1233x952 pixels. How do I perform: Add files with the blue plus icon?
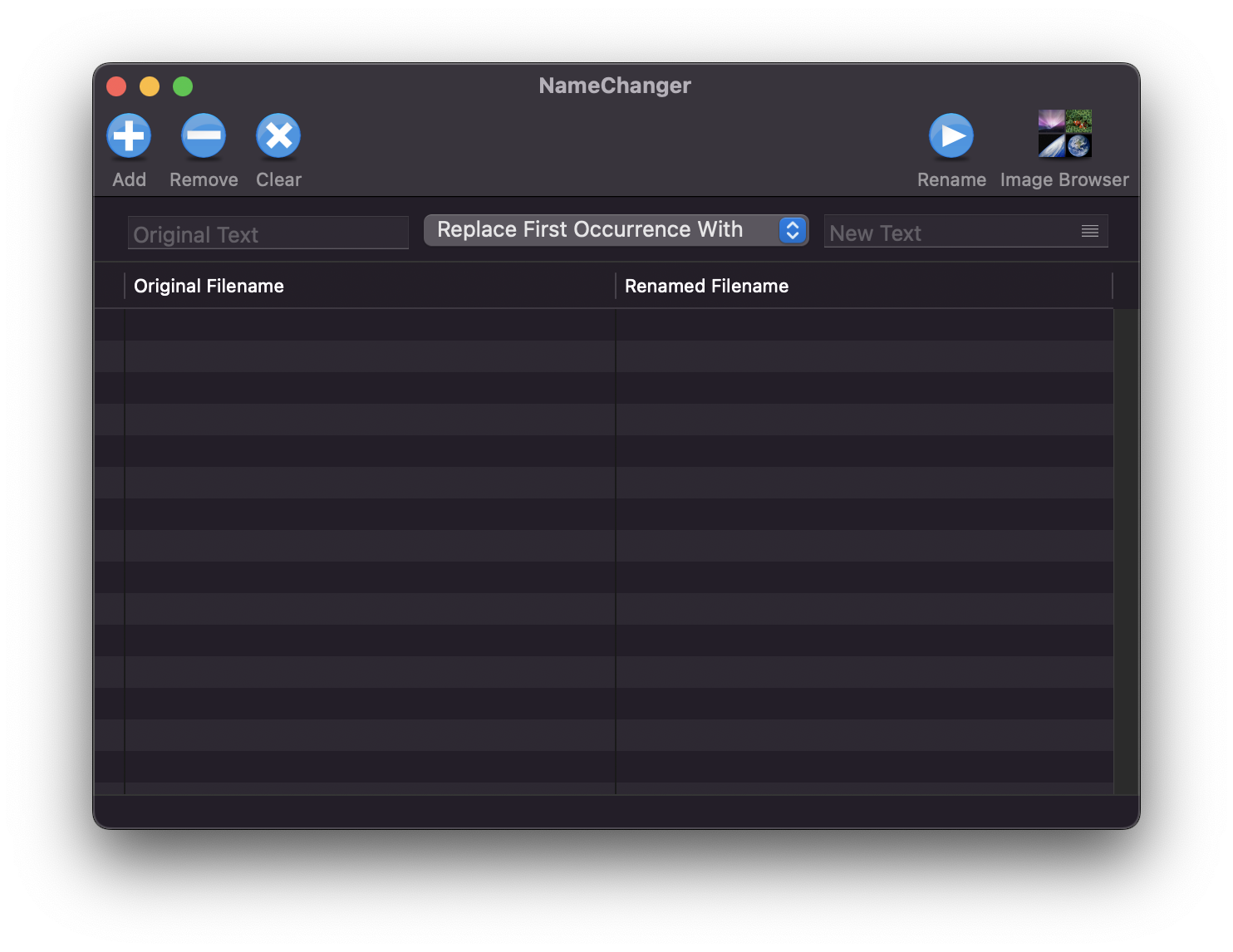[129, 135]
